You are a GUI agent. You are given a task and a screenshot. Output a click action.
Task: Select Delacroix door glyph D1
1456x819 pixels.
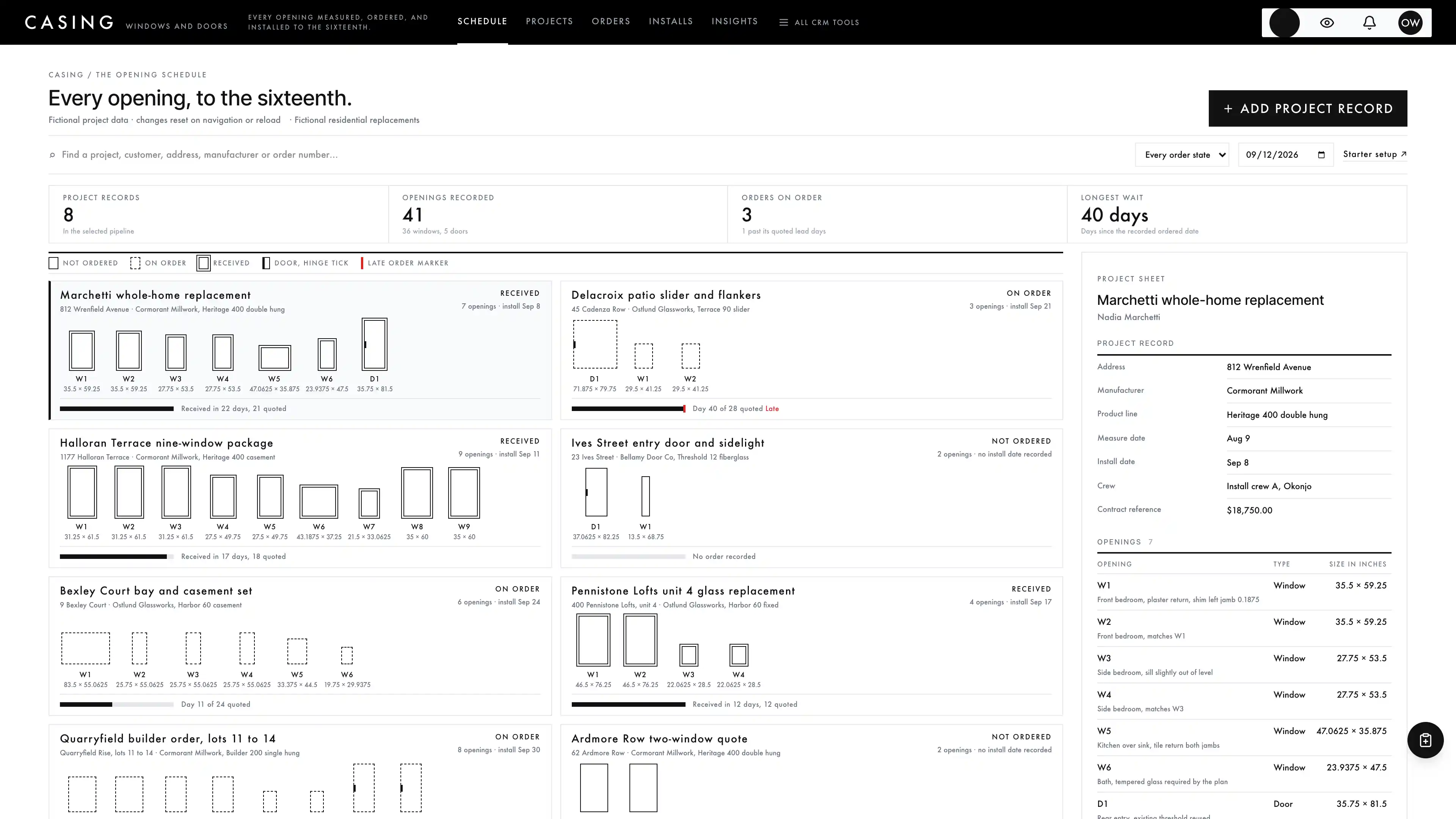(595, 344)
